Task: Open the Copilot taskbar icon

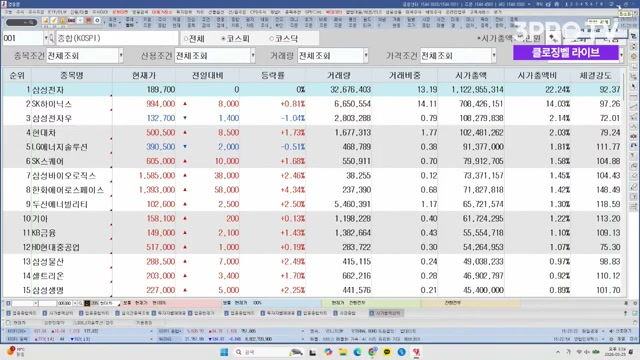Action: click(328, 352)
